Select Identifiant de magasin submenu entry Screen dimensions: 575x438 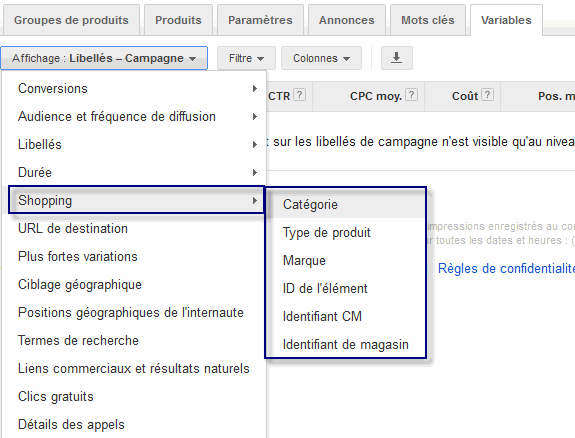345,344
